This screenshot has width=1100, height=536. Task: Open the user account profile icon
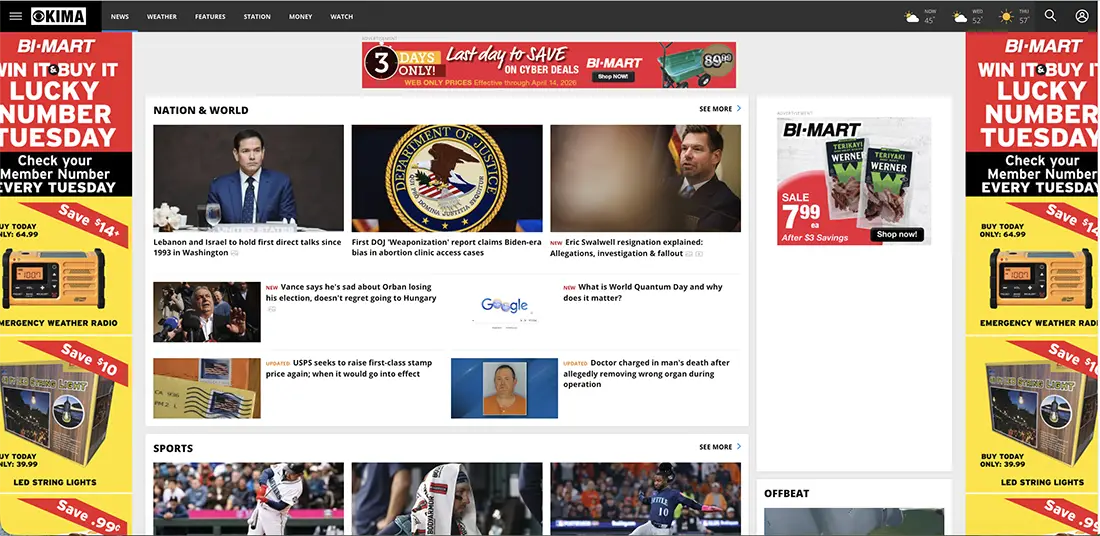click(1082, 15)
